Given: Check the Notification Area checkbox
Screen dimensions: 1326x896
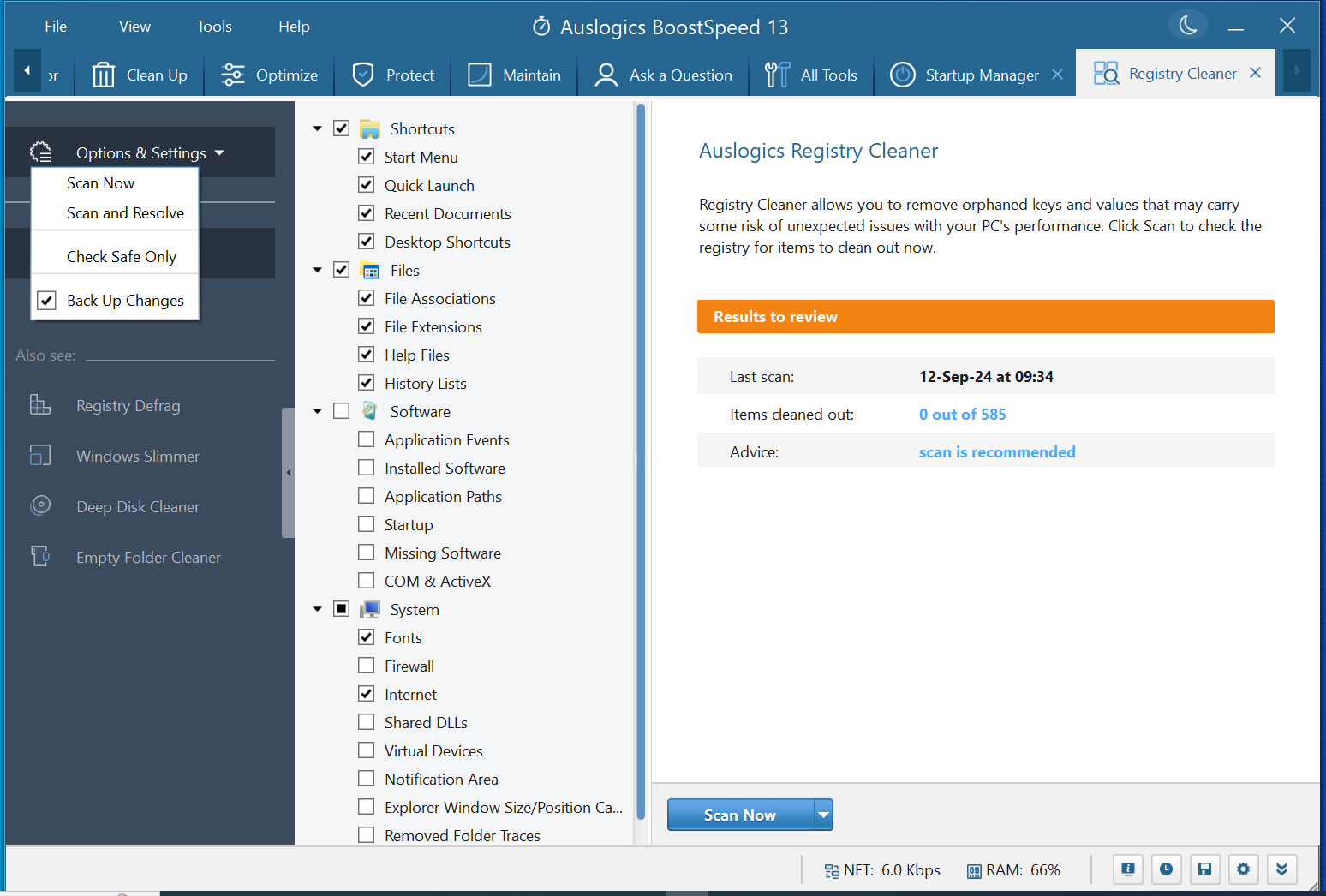Looking at the screenshot, I should [x=366, y=779].
